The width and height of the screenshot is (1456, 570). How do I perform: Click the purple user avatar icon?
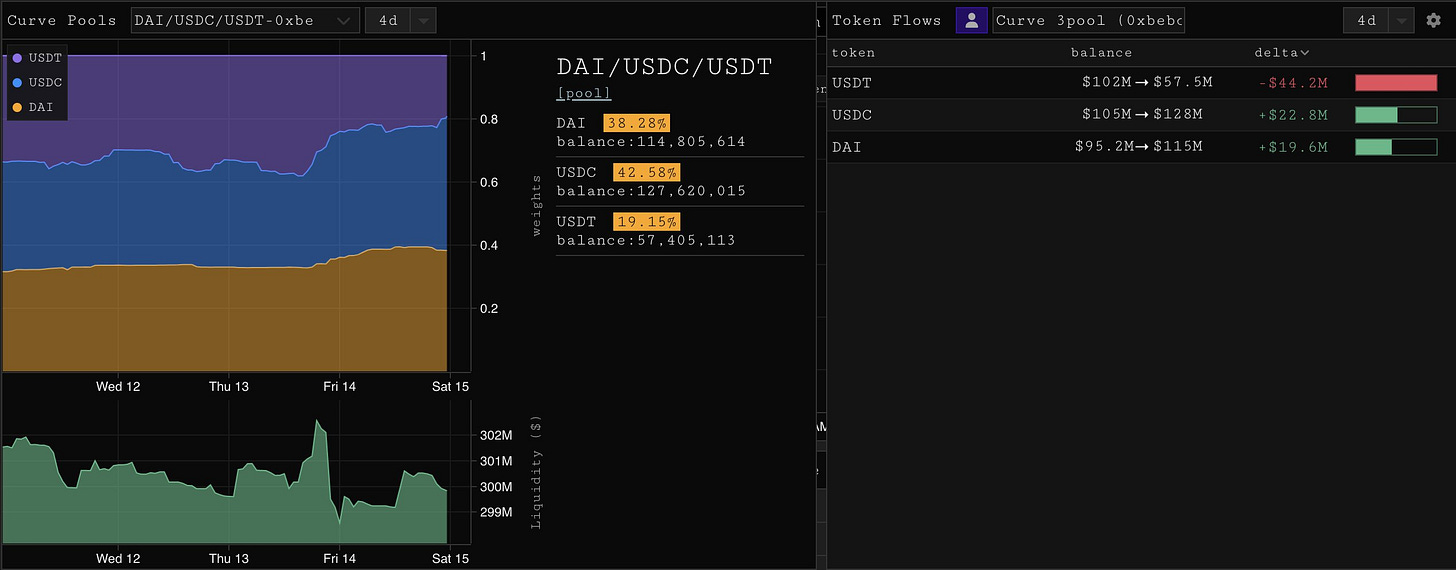(x=971, y=20)
